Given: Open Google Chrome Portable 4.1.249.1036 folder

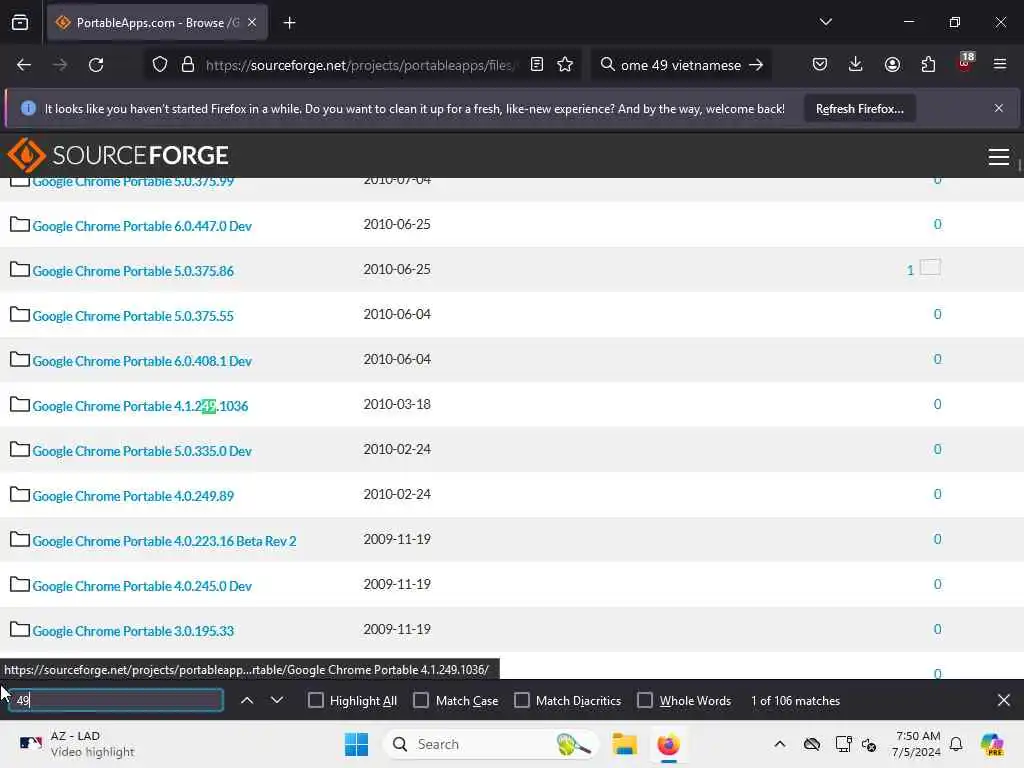Looking at the screenshot, I should click(140, 406).
